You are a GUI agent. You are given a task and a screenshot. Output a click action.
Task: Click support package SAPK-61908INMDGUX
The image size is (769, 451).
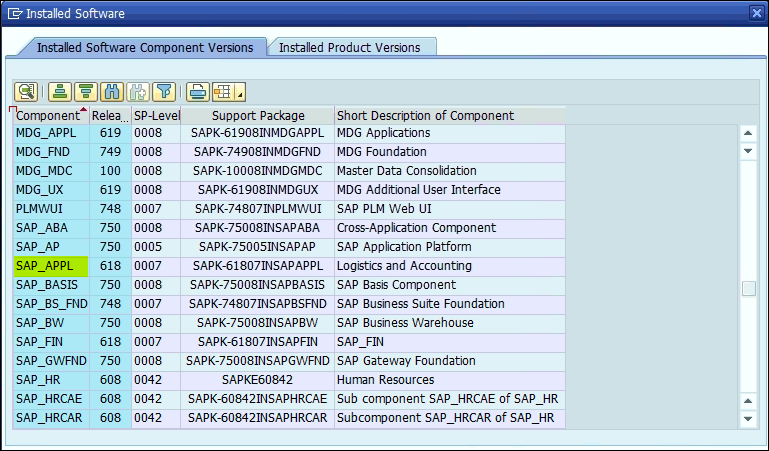(x=258, y=190)
